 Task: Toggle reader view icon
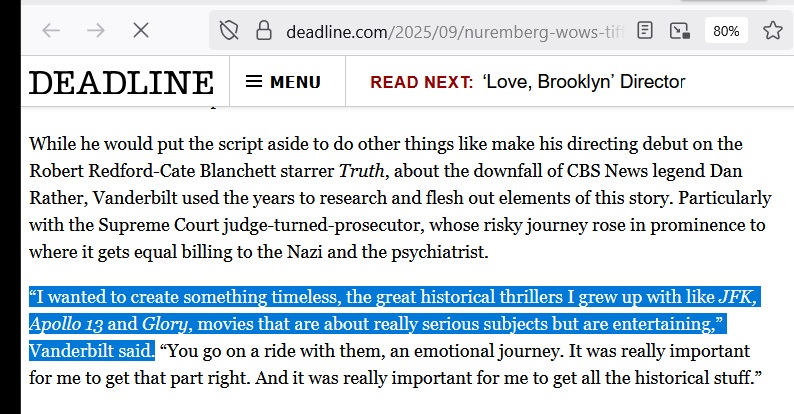pos(646,31)
